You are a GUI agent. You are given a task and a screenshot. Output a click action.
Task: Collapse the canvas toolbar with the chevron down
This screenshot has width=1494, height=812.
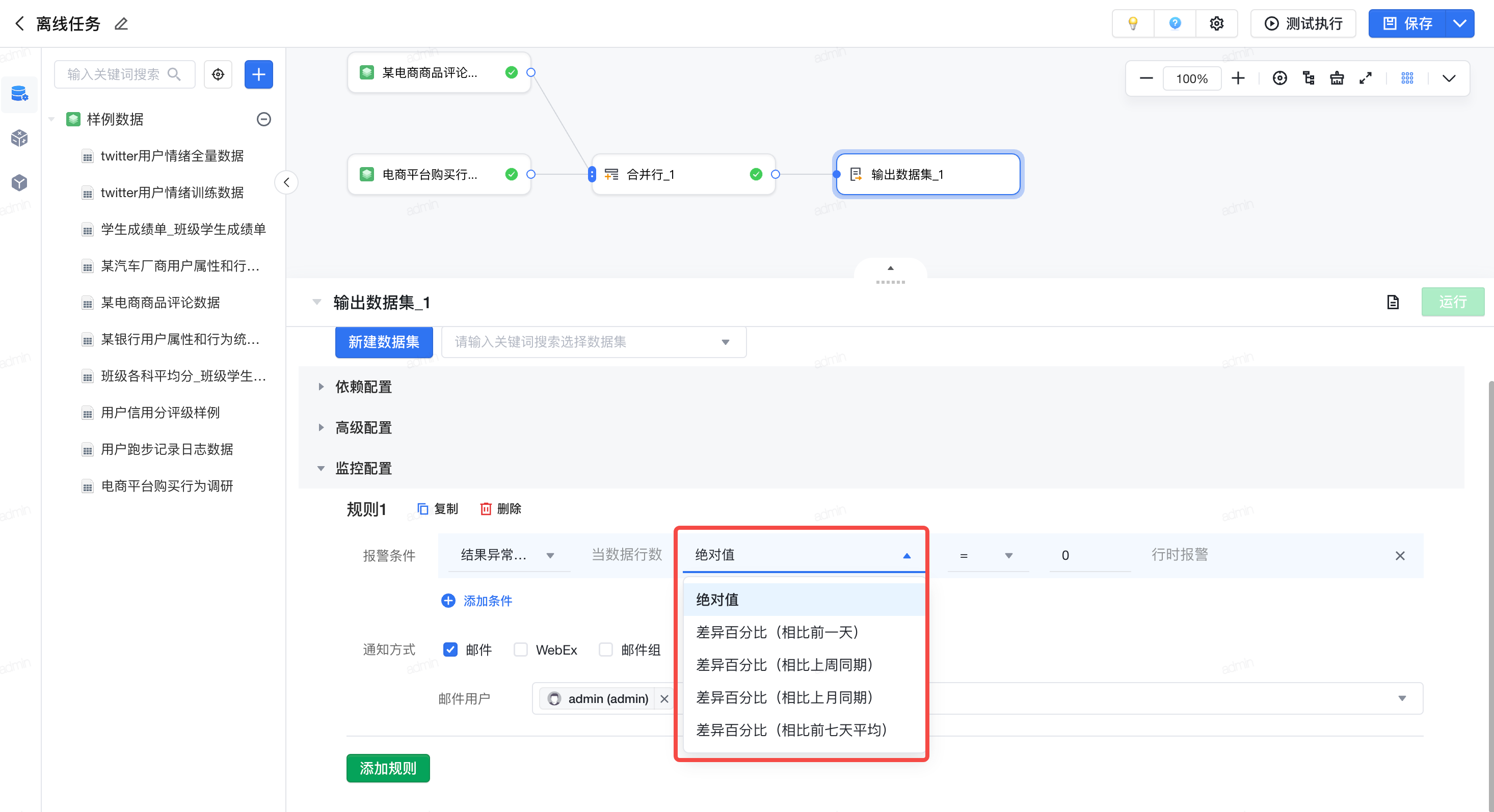tap(1449, 78)
